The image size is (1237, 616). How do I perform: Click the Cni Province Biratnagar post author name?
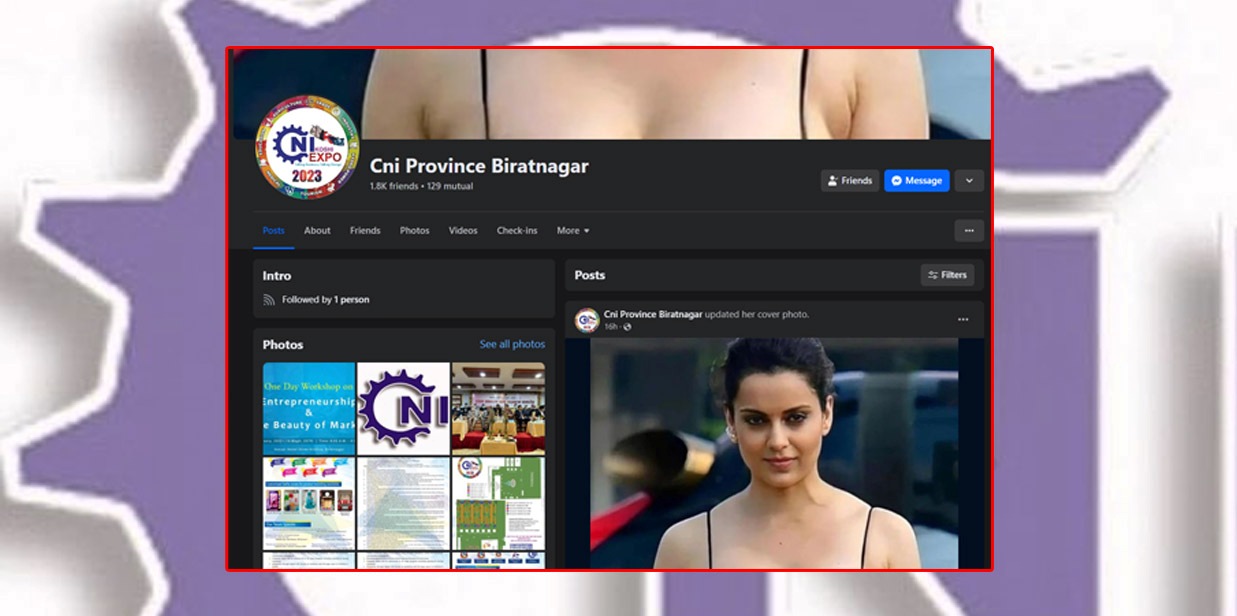click(653, 314)
